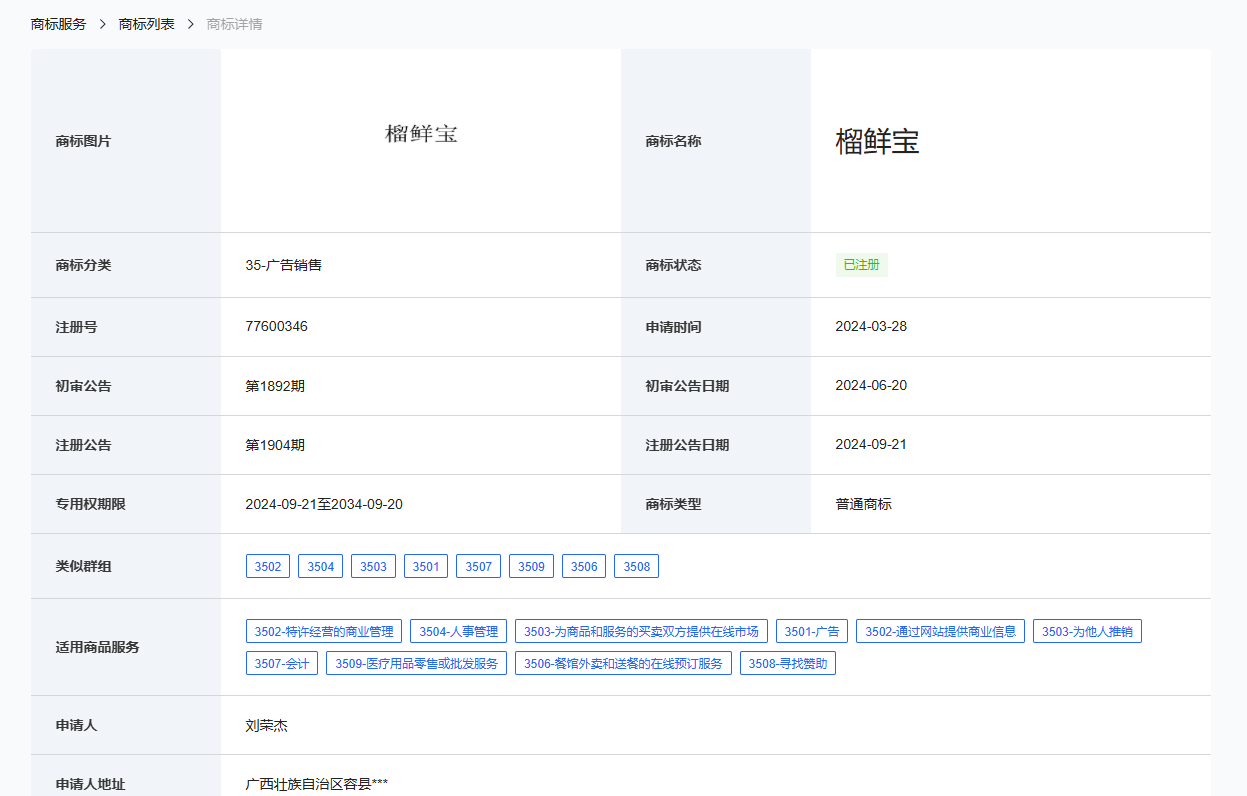Select the 35-广告销售 category value
This screenshot has height=796, width=1247.
click(x=284, y=265)
